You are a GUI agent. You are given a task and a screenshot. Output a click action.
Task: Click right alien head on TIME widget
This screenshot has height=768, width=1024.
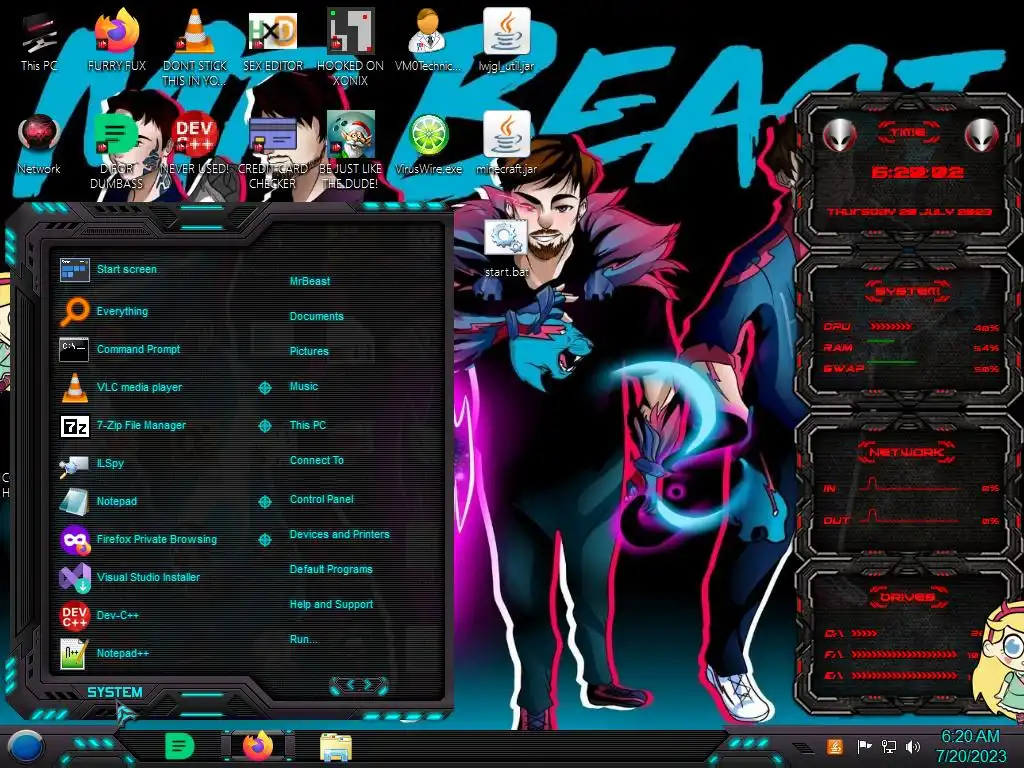tap(981, 135)
